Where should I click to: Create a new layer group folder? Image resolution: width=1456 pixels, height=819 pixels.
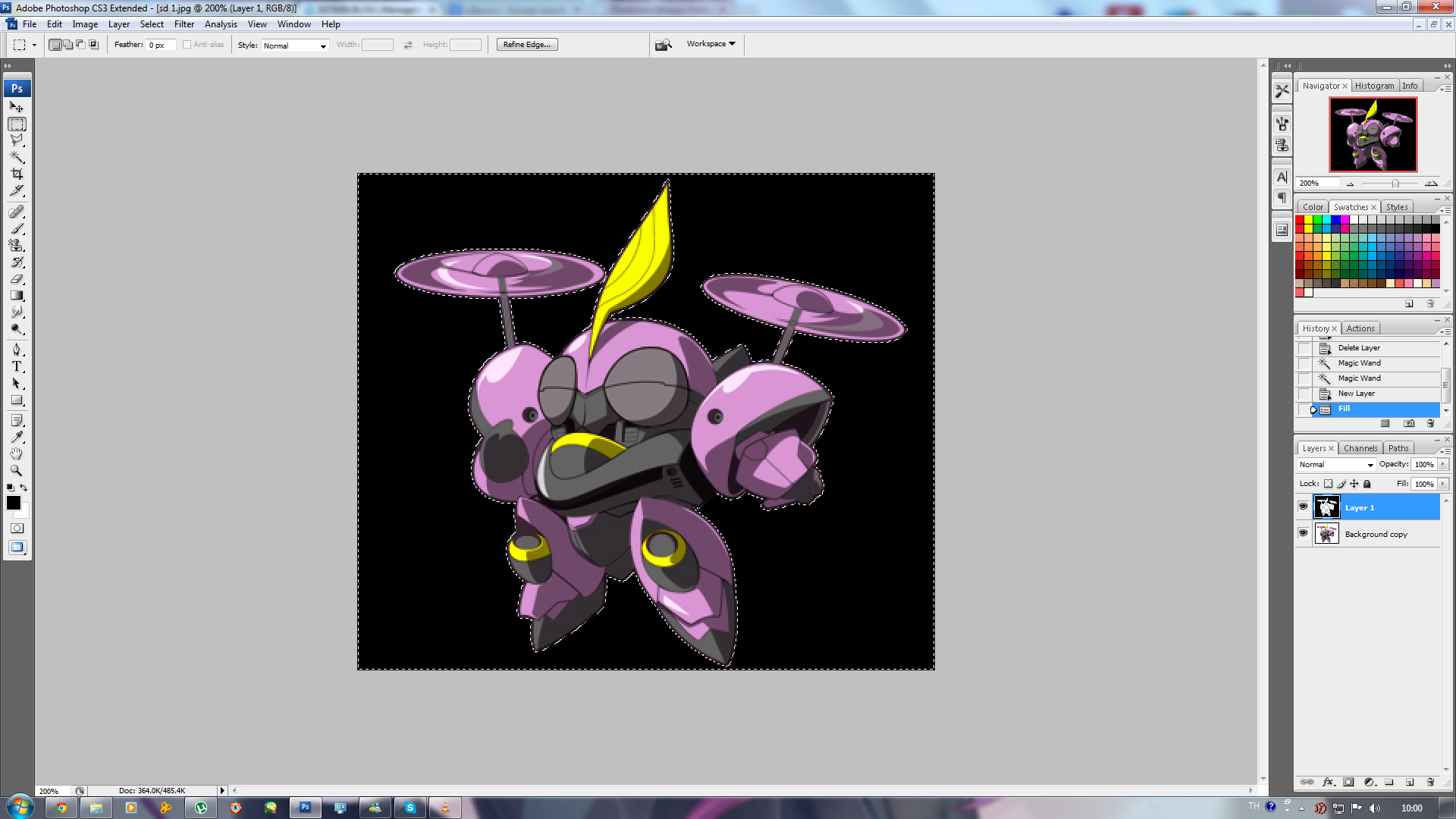coord(1389,782)
